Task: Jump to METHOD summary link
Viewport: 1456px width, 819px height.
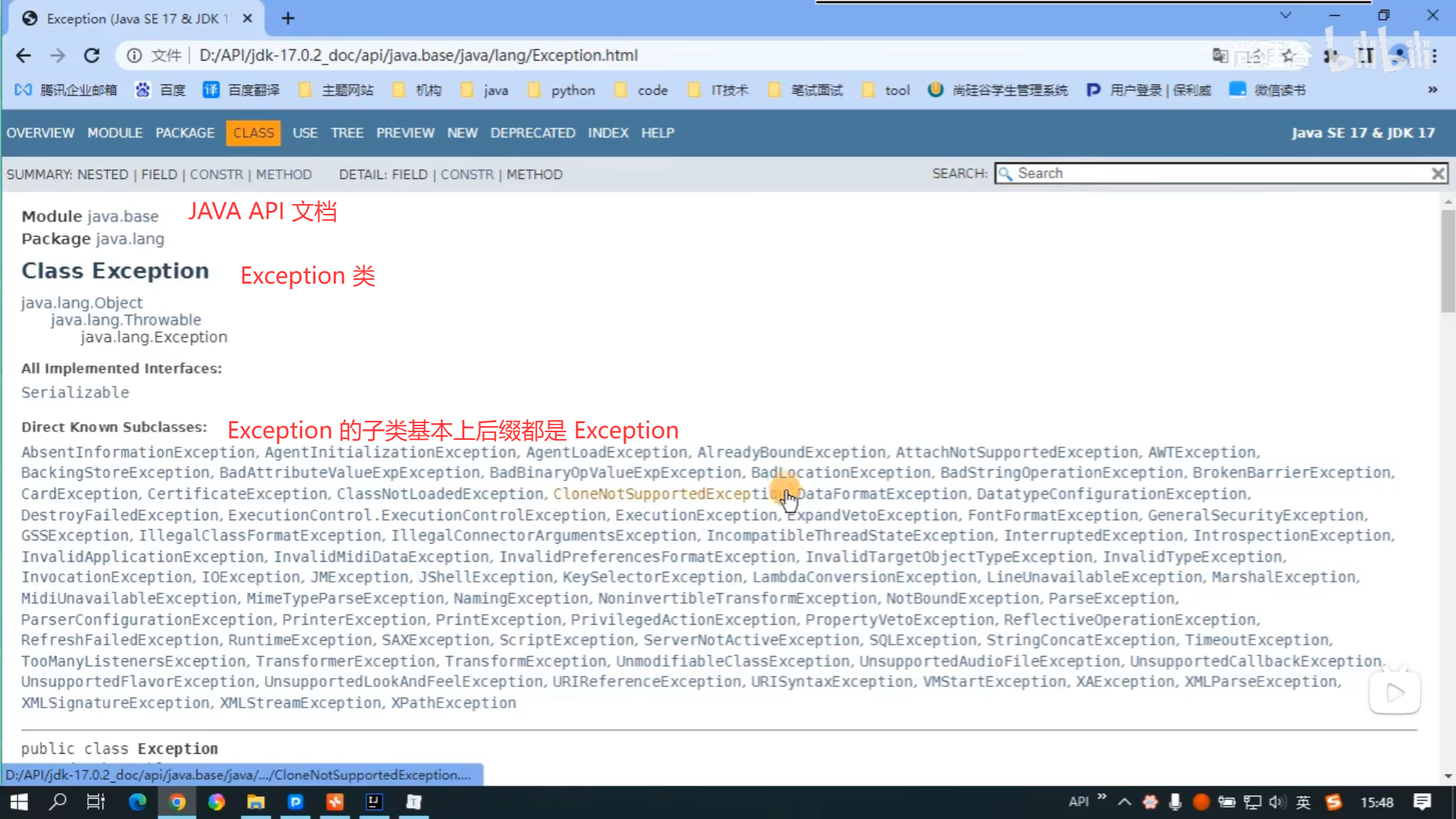Action: (x=284, y=174)
